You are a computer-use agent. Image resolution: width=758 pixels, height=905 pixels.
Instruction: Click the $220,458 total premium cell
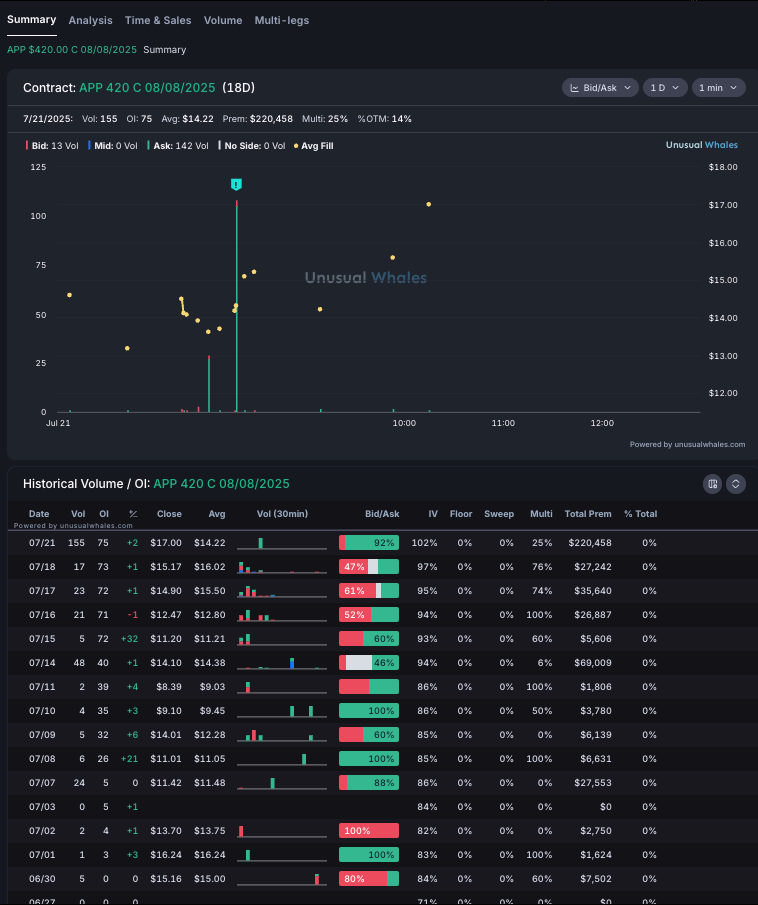[589, 543]
